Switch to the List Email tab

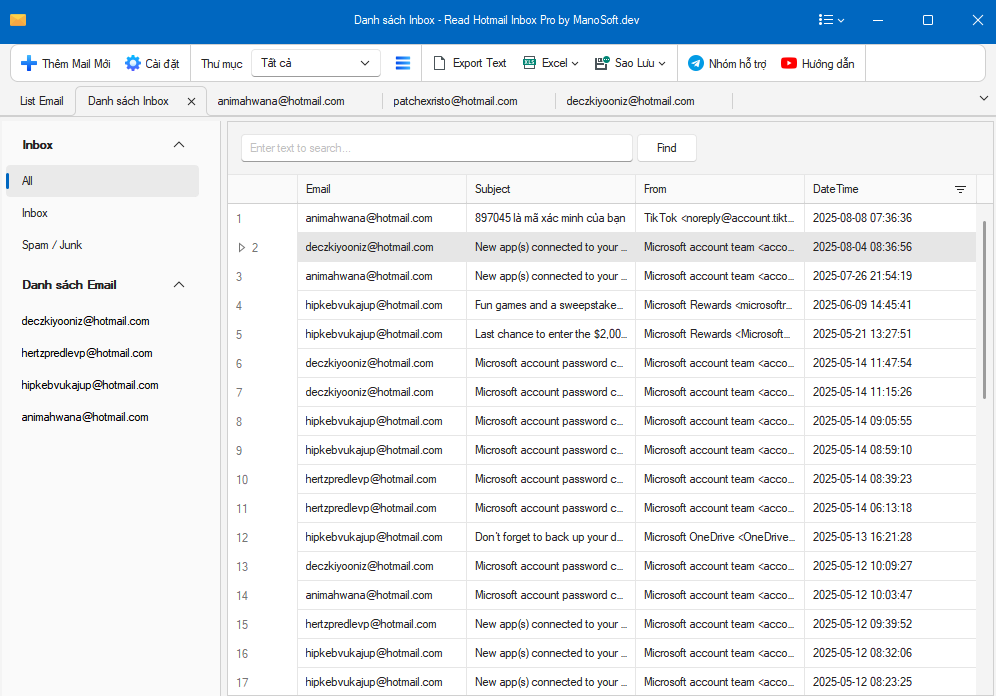point(41,101)
